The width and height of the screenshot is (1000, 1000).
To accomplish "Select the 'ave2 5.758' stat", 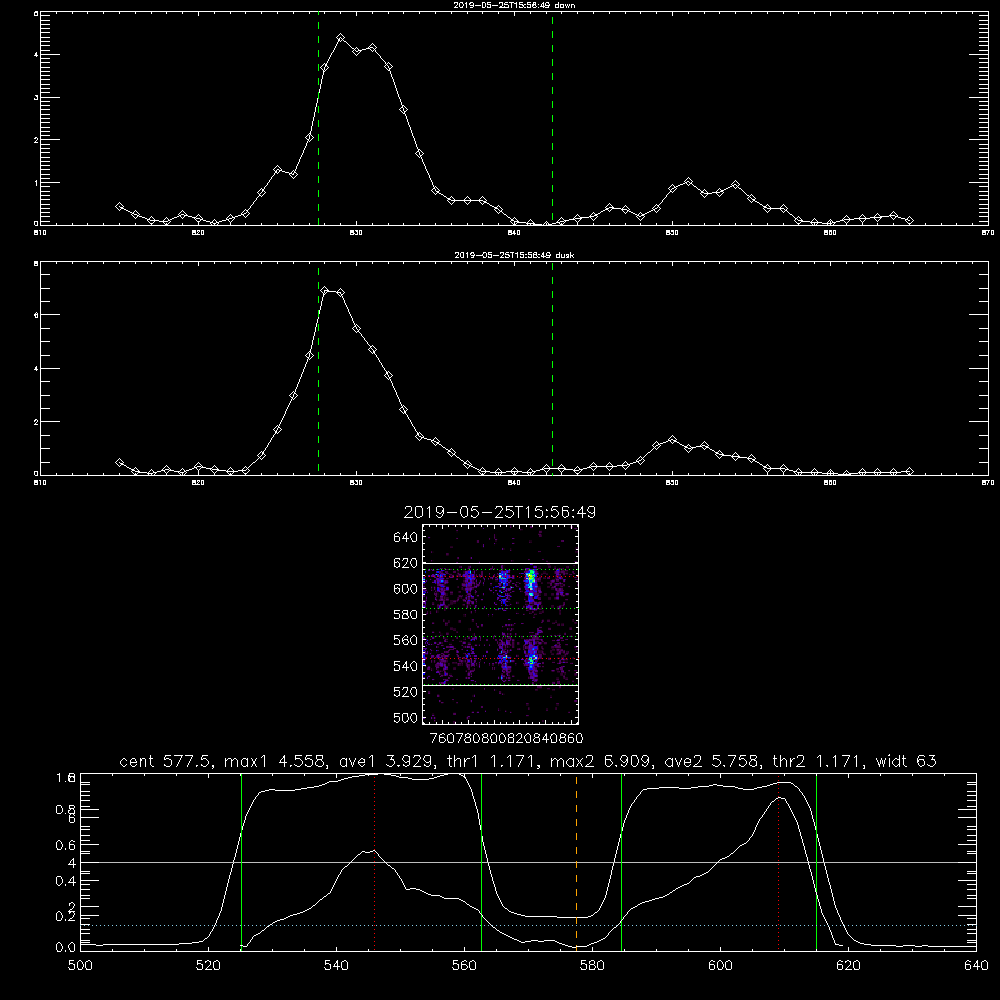I will 712,761.
